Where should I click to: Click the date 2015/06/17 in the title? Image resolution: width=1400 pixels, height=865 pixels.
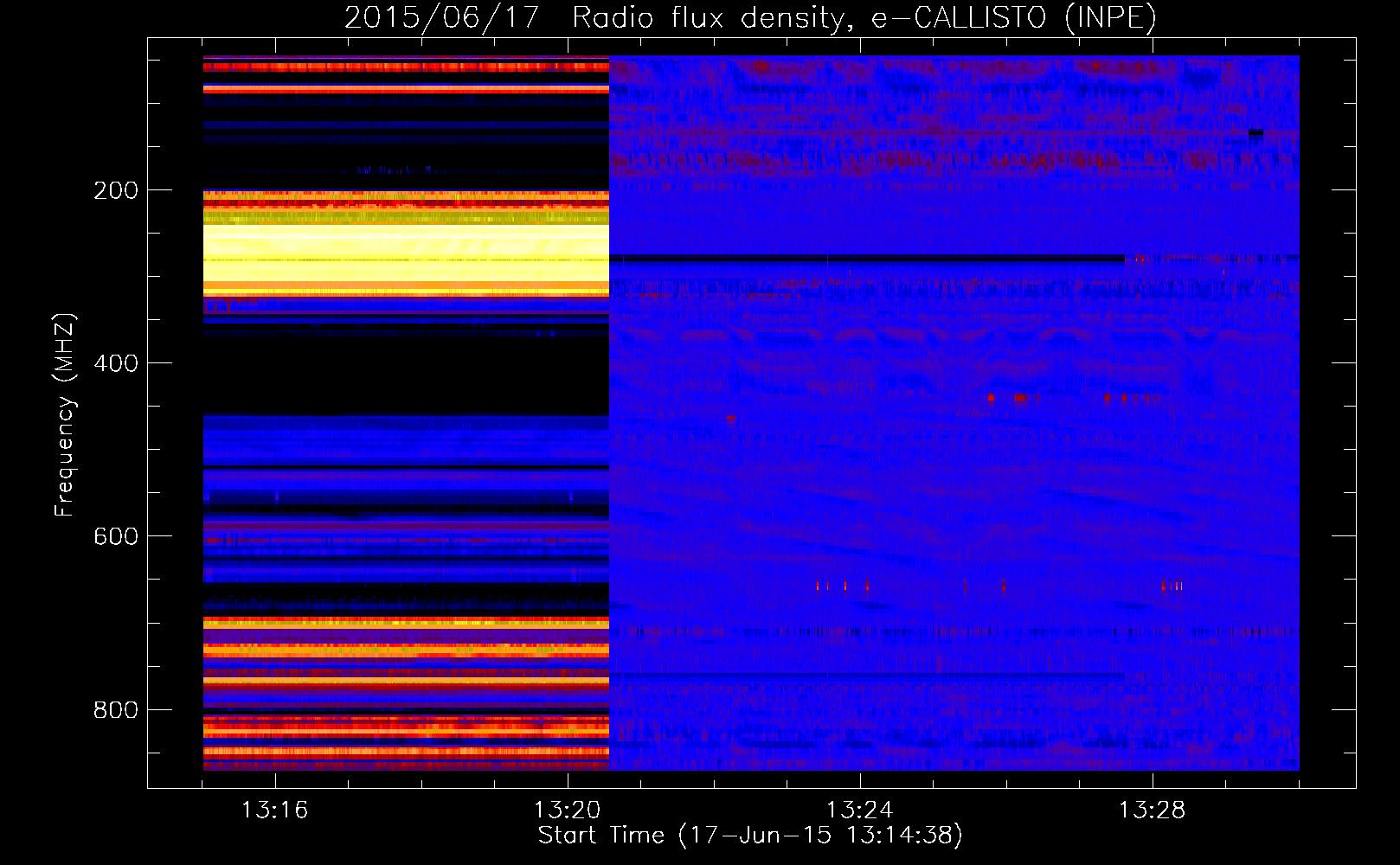point(442,18)
